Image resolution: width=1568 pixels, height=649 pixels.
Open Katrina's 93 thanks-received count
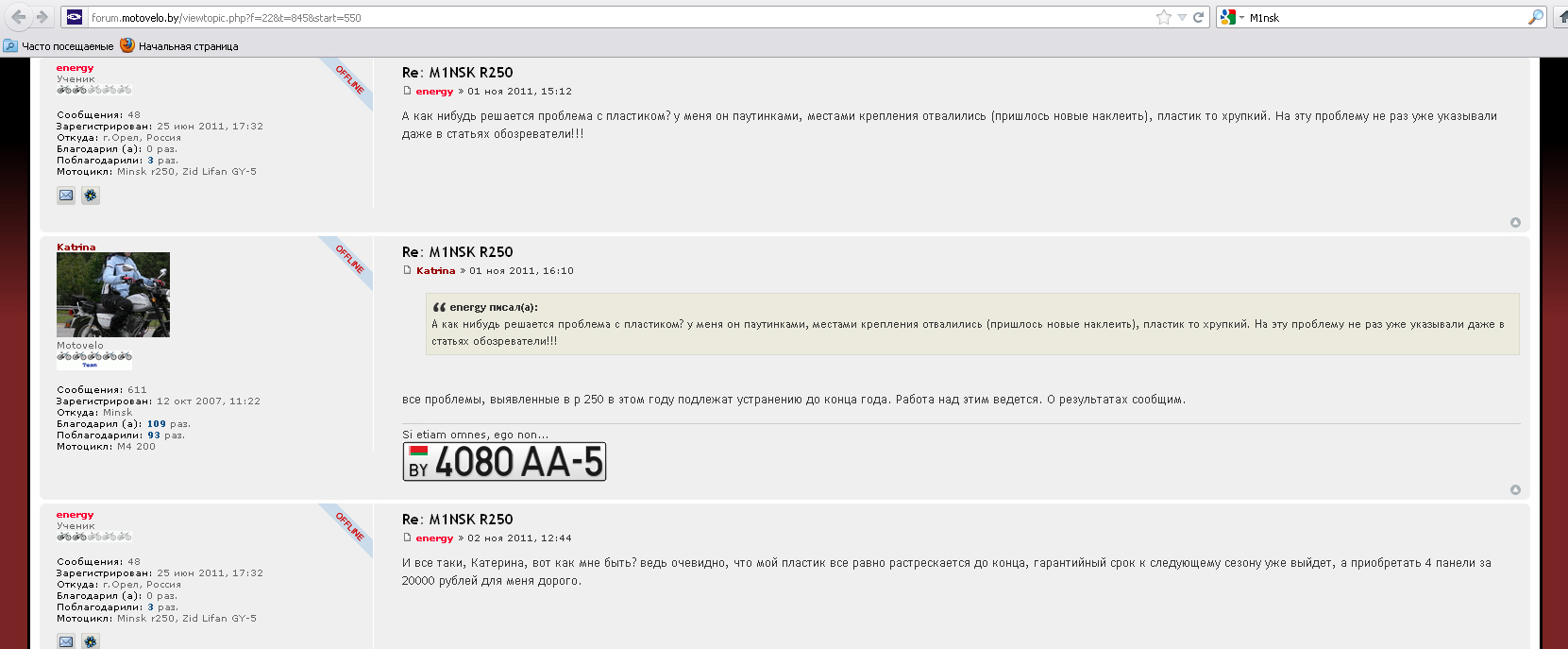[x=153, y=436]
